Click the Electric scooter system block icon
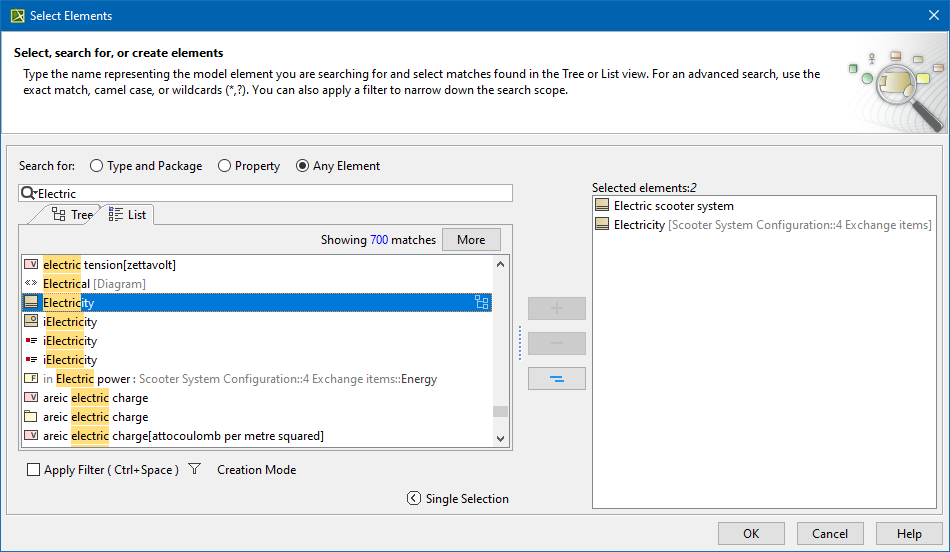The height and width of the screenshot is (552, 950). 602,206
